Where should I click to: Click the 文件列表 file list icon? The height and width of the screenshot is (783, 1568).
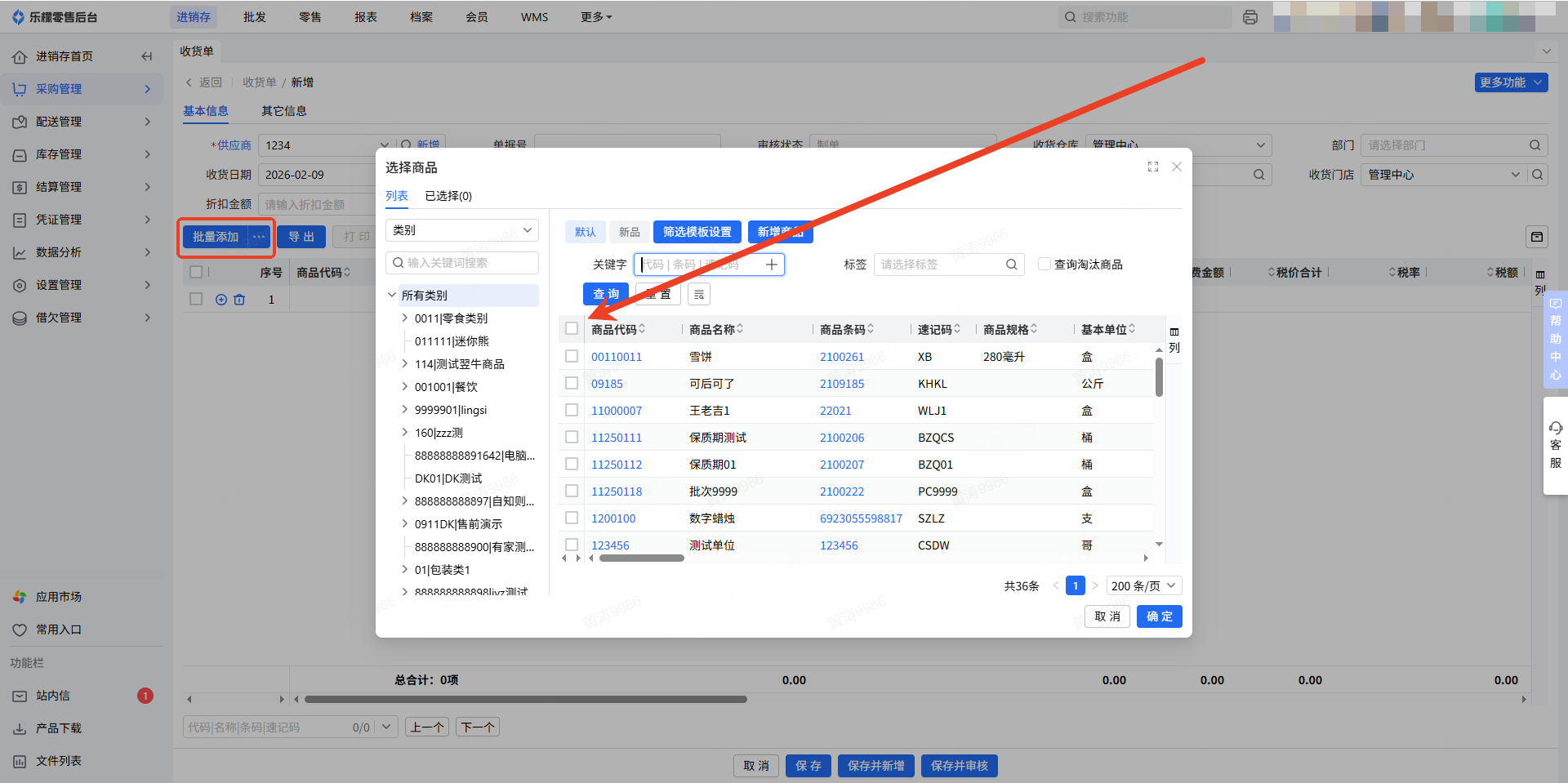tap(20, 761)
